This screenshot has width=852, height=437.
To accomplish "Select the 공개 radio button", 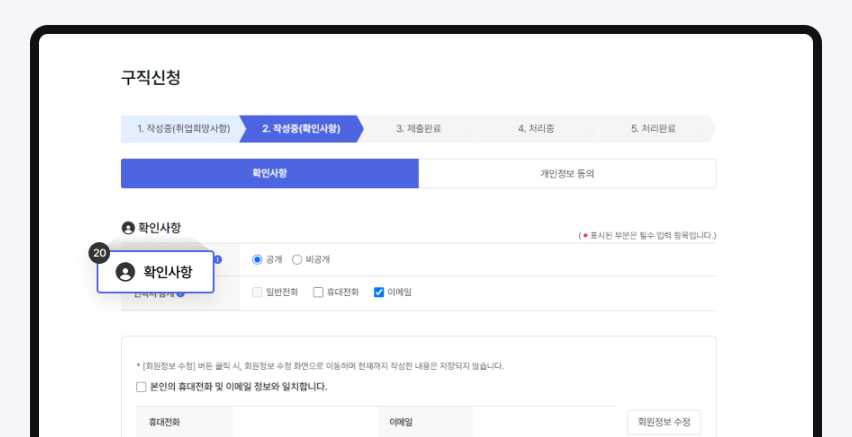I will (x=257, y=260).
